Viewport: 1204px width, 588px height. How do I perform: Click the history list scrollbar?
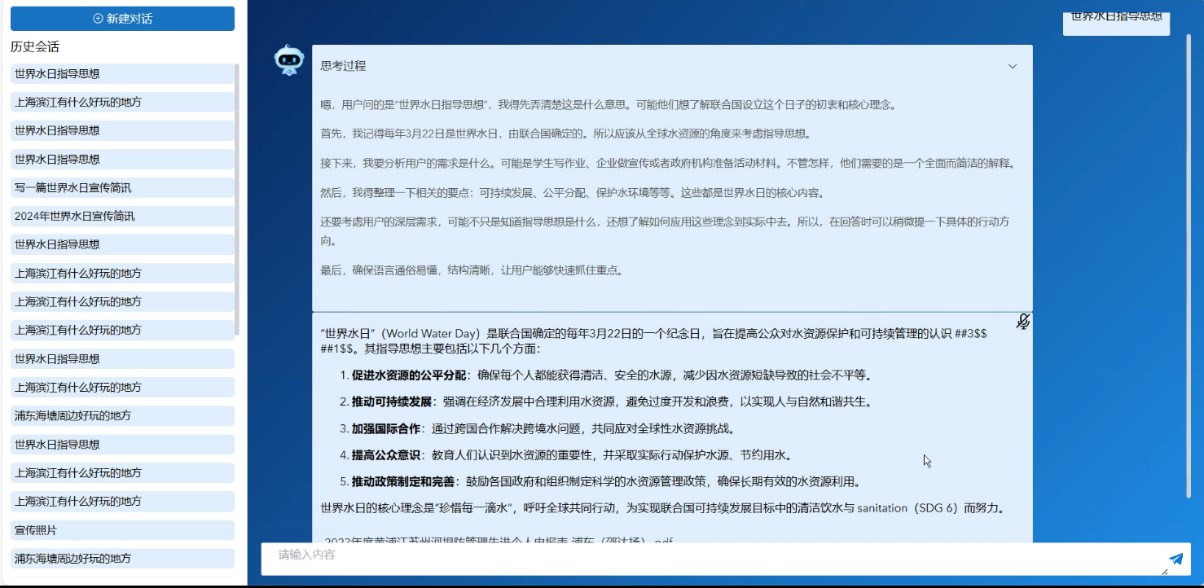click(x=237, y=200)
